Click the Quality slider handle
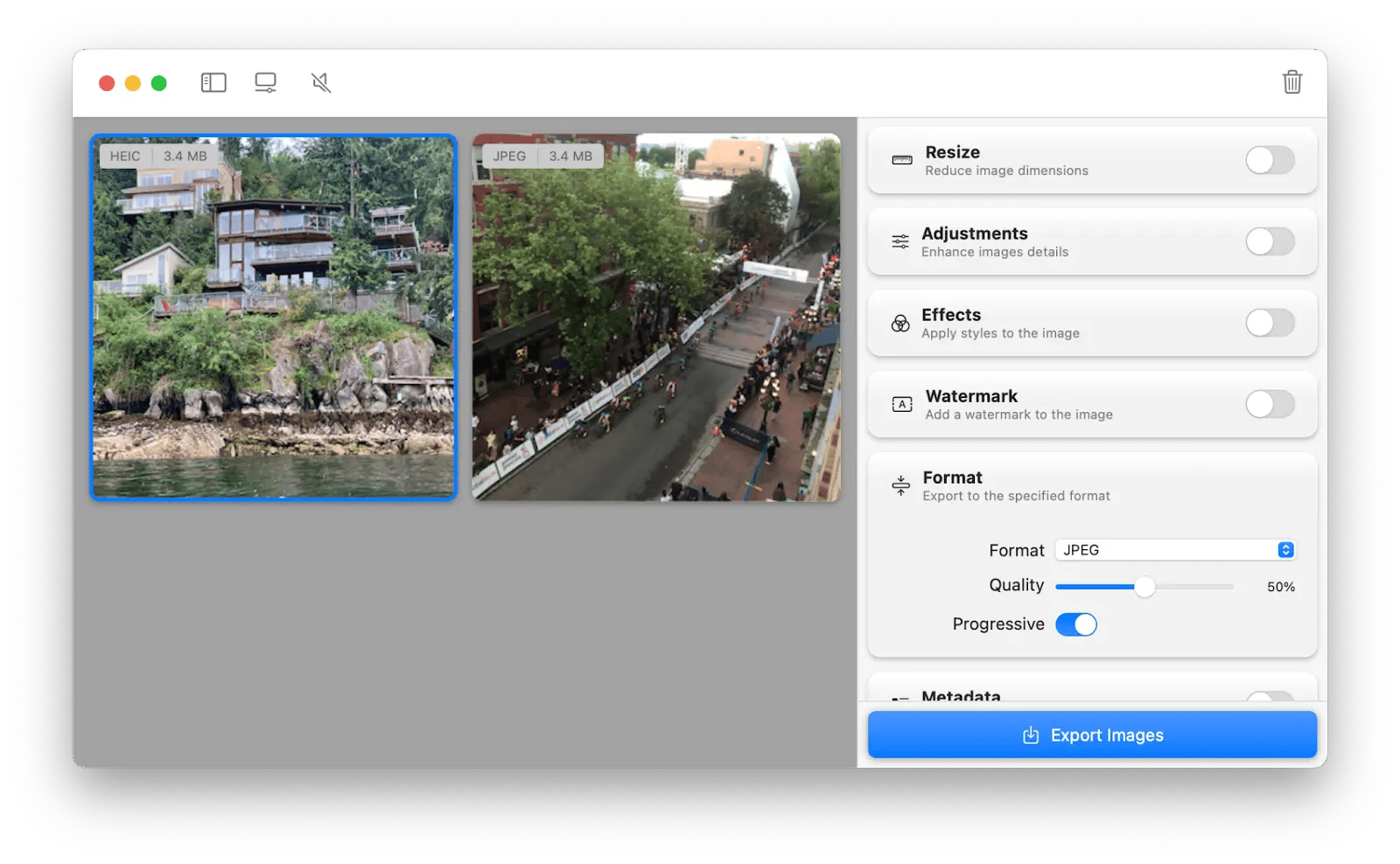The width and height of the screenshot is (1400, 864). point(1144,587)
